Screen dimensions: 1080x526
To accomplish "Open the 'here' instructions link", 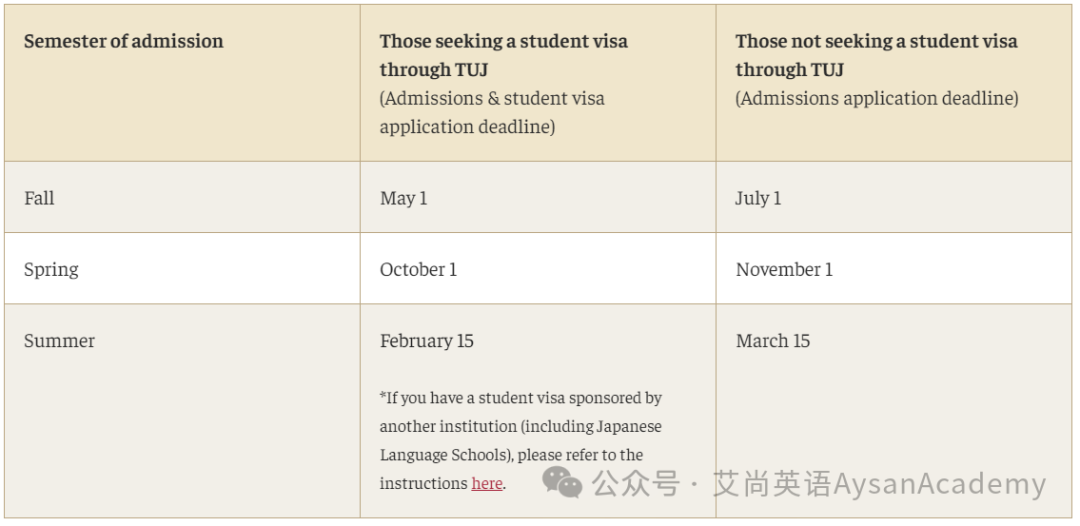I will click(486, 483).
